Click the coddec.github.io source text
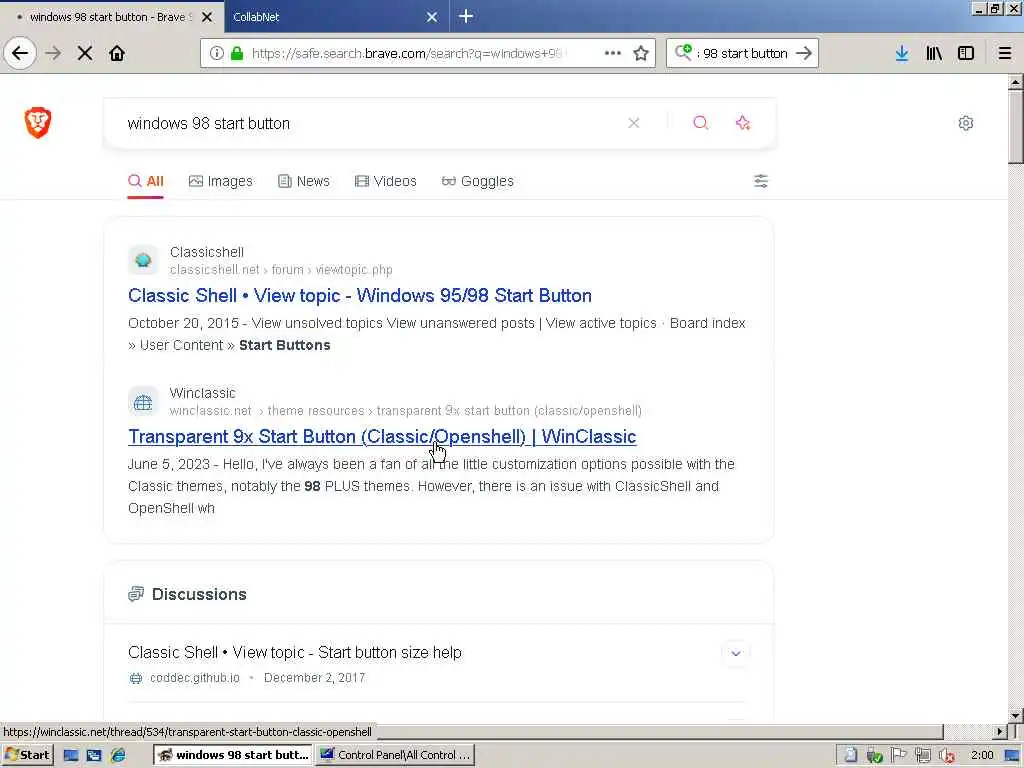Screen dimensions: 1024x768 pos(195,678)
